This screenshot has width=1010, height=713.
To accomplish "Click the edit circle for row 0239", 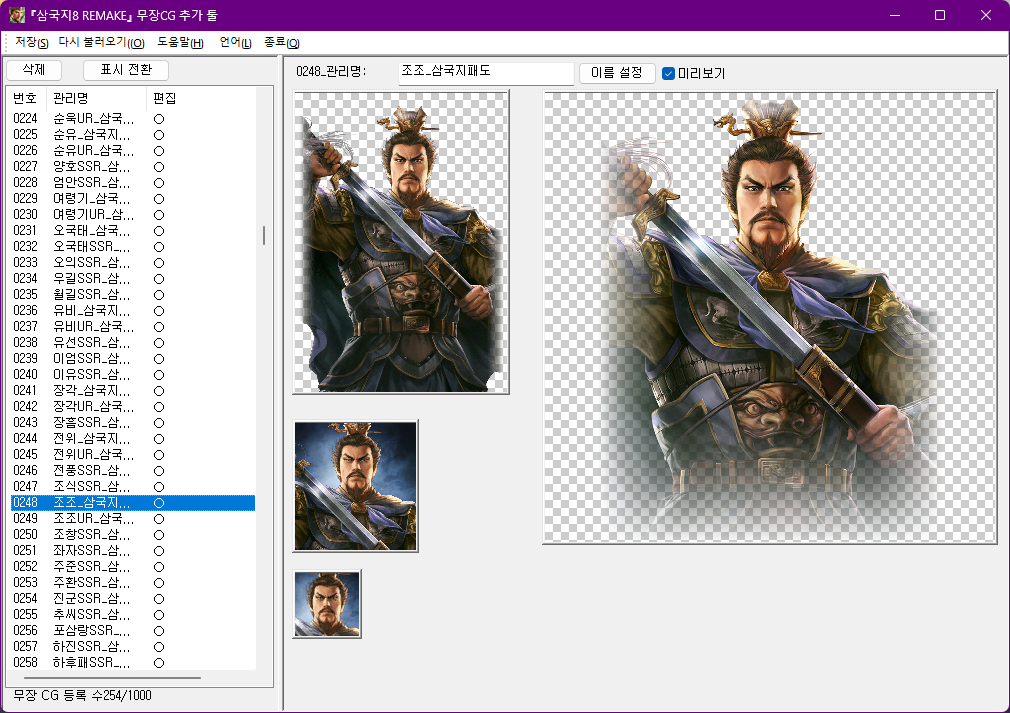I will point(159,359).
